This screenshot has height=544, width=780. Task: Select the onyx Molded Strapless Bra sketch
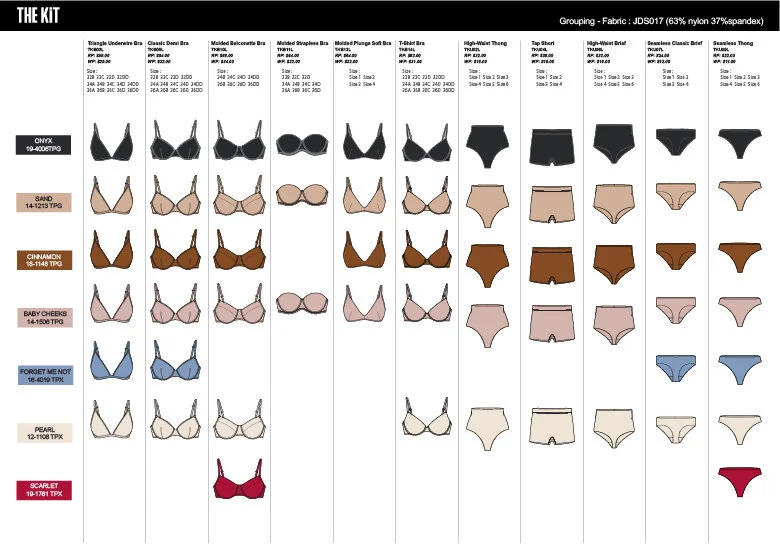coord(302,144)
